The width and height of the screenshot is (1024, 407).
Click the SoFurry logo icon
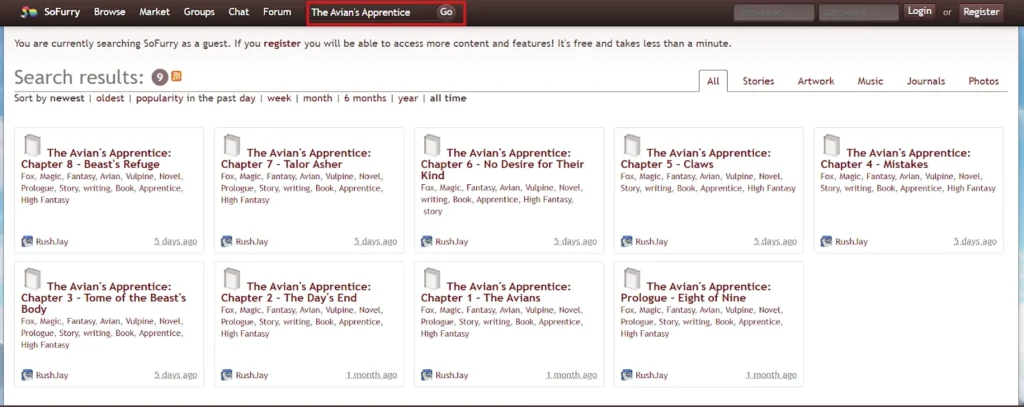coord(29,12)
